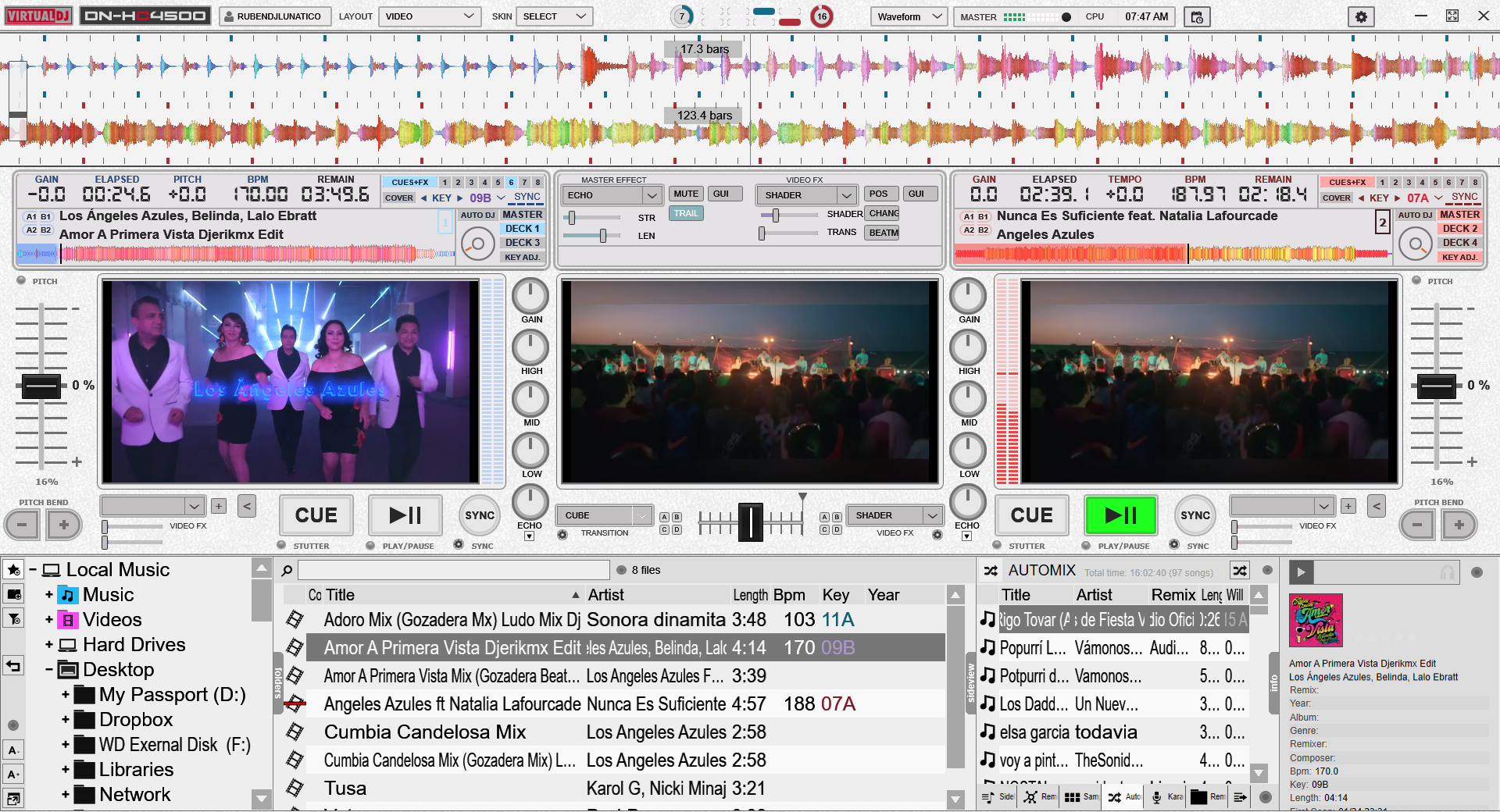Click the left deck jog wheel scratch icon
The image size is (1500, 812).
(477, 245)
